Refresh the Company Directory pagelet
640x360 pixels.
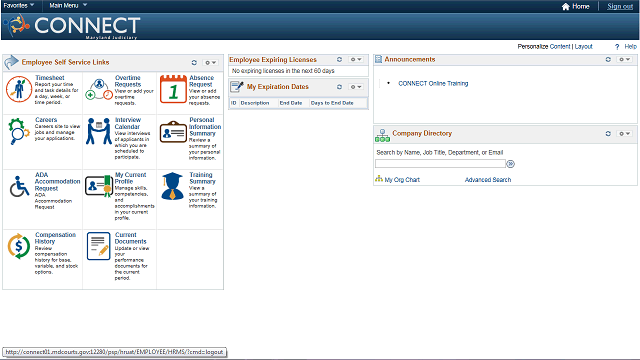point(608,133)
